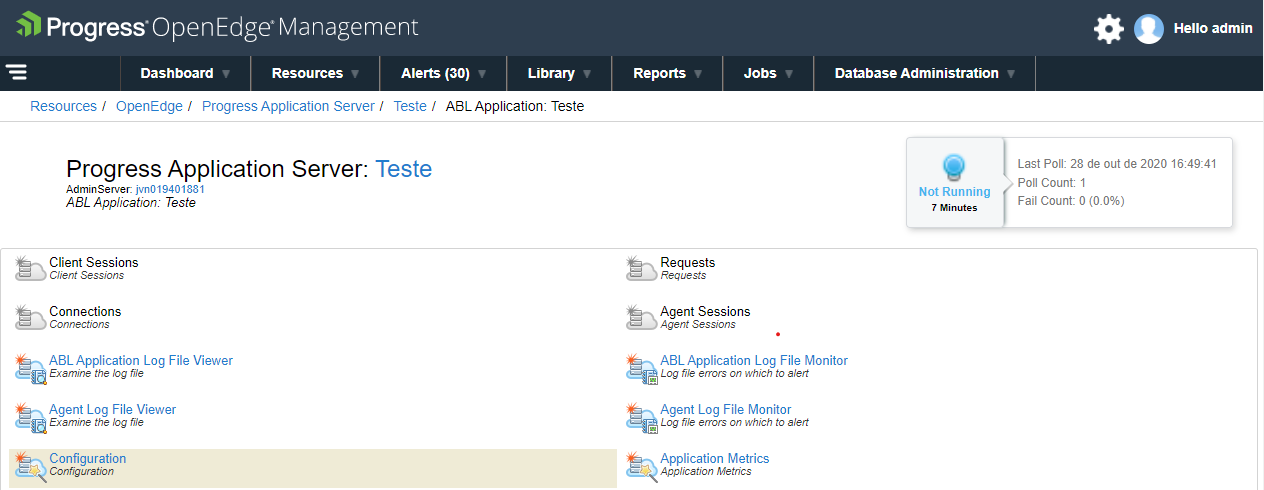Open the Alerts (30) dropdown
1264x490 pixels.
pos(444,73)
